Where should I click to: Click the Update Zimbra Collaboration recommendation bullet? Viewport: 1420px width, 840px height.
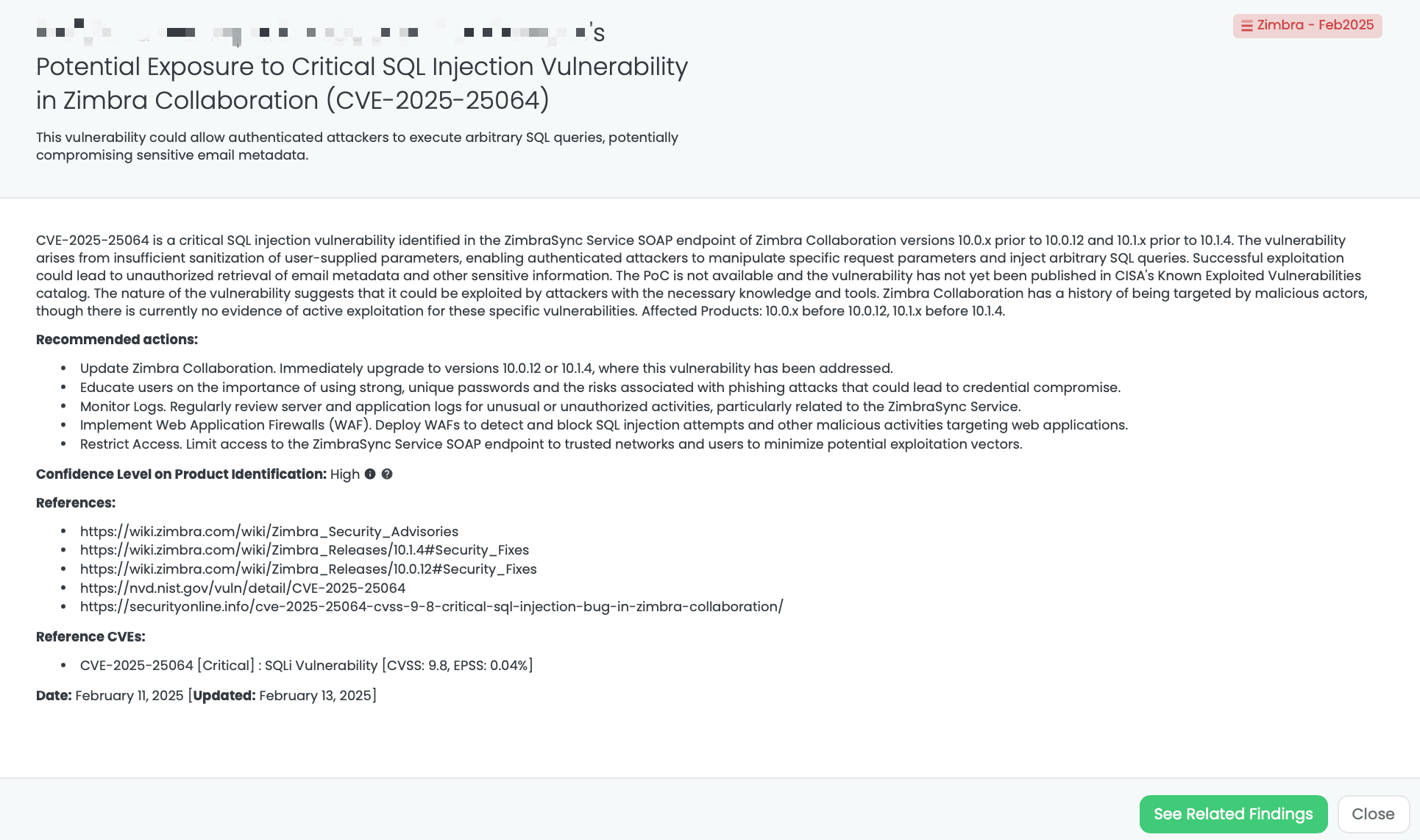(x=486, y=368)
